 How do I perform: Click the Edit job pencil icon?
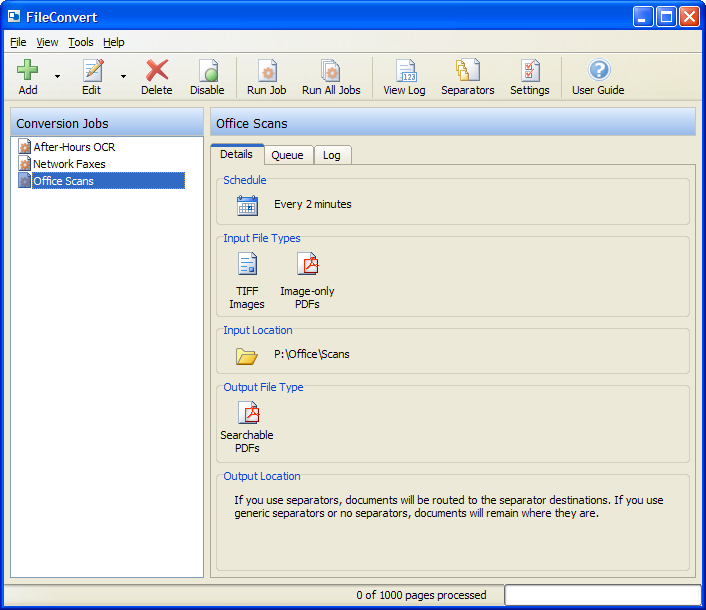coord(92,71)
